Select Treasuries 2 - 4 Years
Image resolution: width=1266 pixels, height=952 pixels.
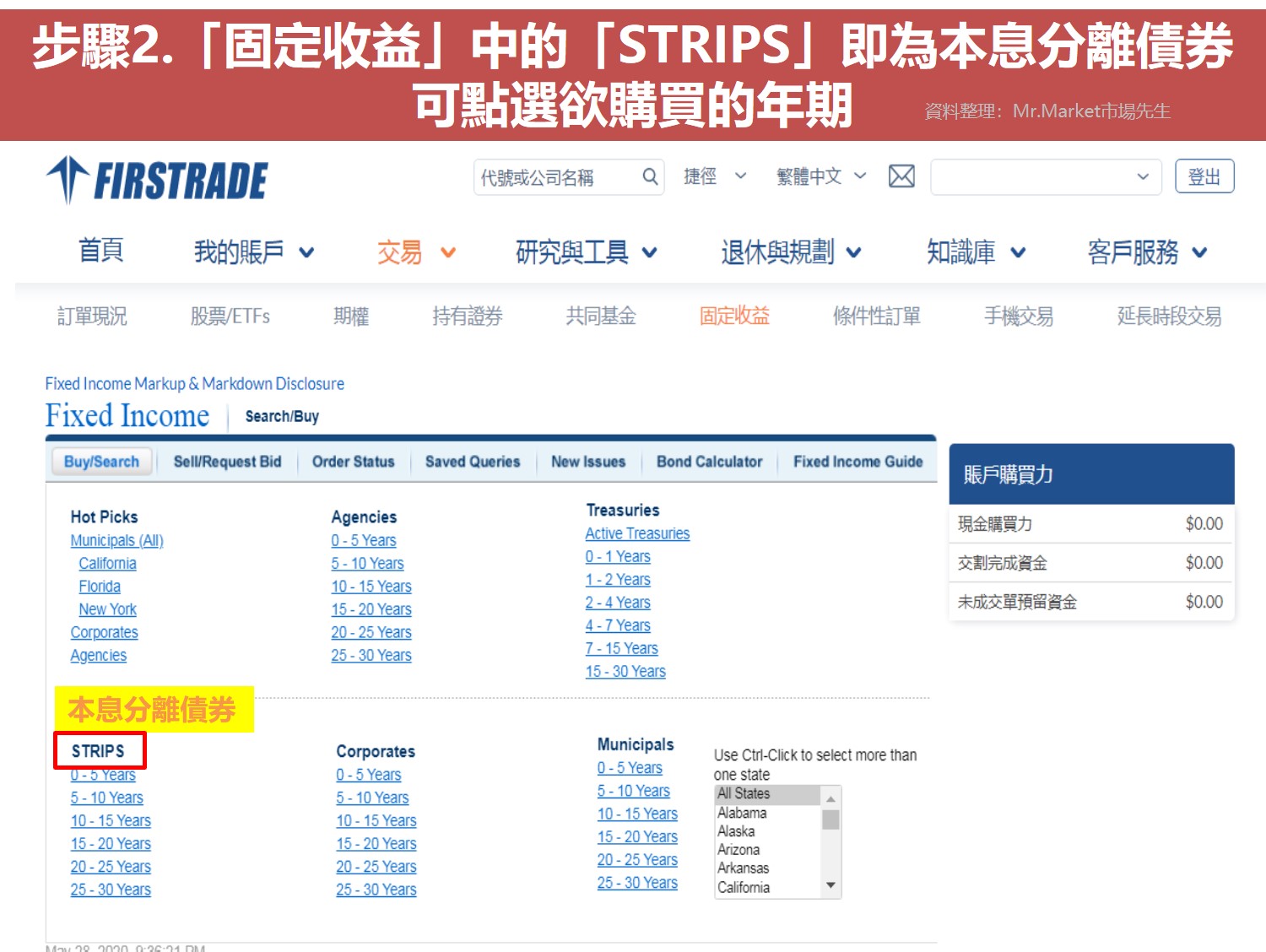pyautogui.click(x=618, y=603)
